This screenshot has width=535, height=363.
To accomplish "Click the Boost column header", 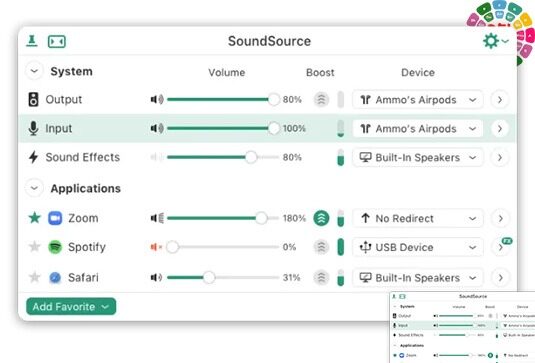I will [320, 72].
